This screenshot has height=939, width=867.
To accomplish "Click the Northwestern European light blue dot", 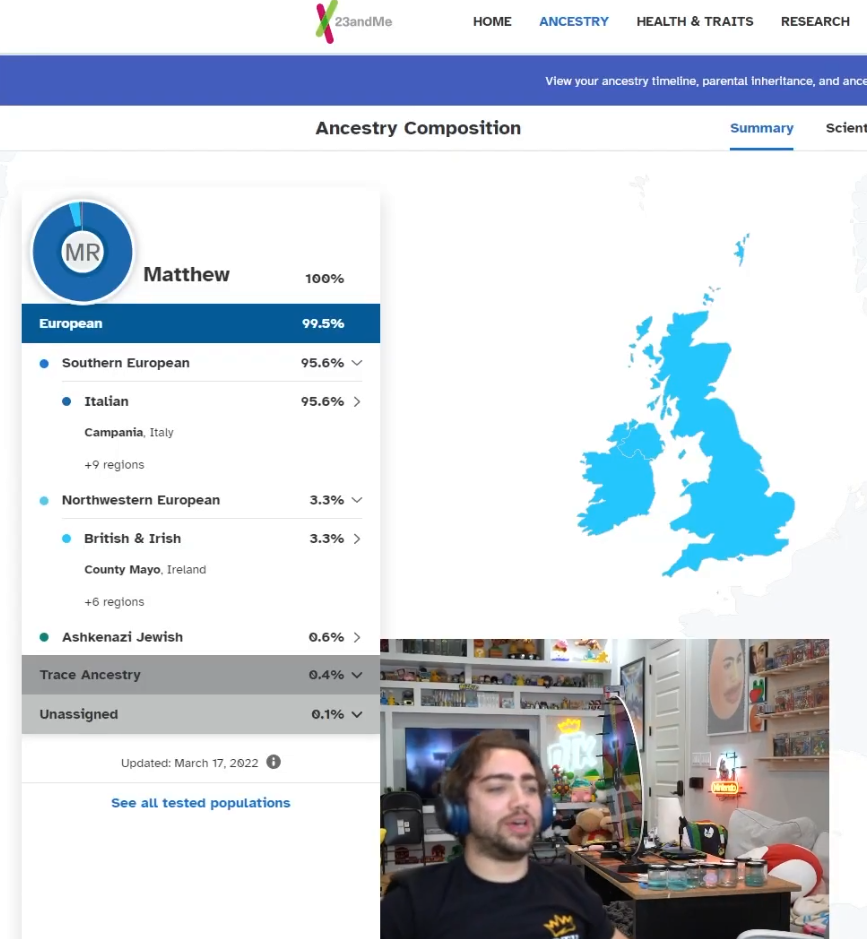I will tap(44, 501).
